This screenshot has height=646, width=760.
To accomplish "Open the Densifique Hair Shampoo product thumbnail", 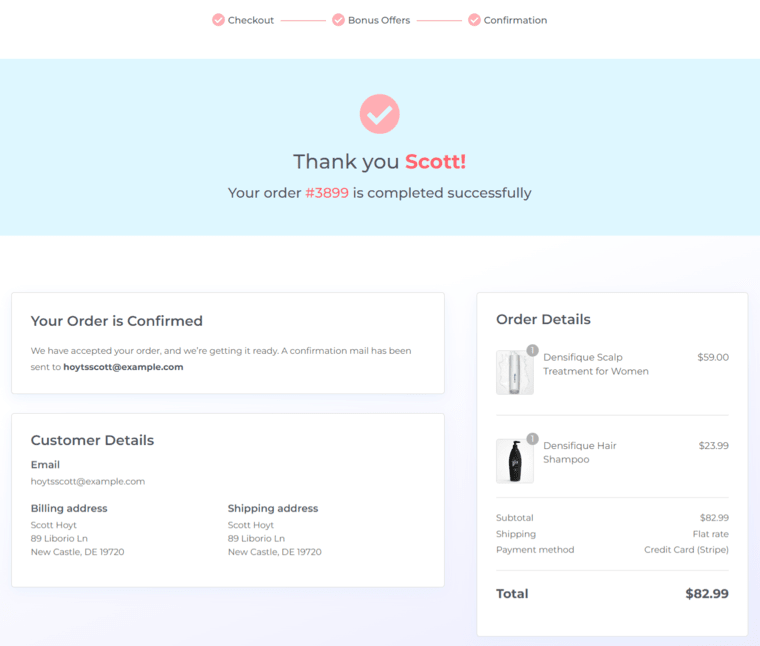I will (x=515, y=461).
